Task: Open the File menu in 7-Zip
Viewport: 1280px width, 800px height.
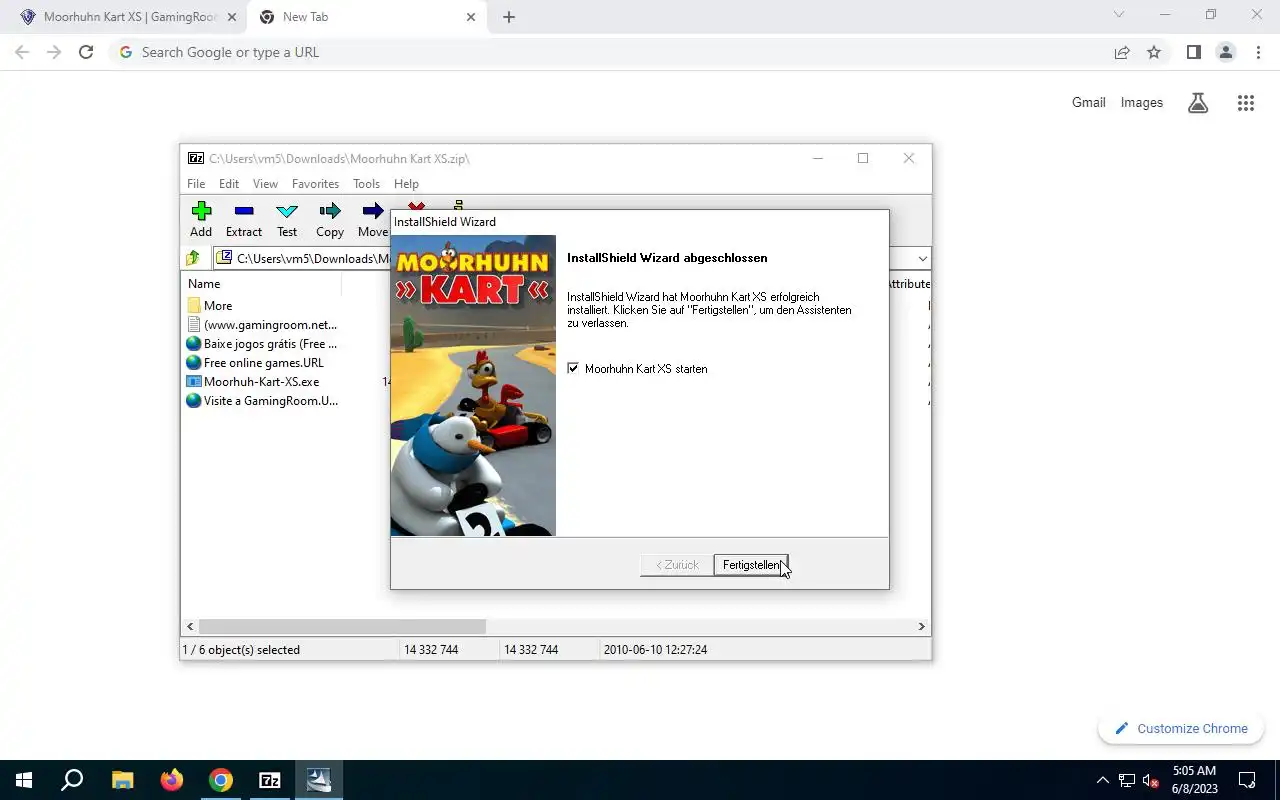Action: 196,184
